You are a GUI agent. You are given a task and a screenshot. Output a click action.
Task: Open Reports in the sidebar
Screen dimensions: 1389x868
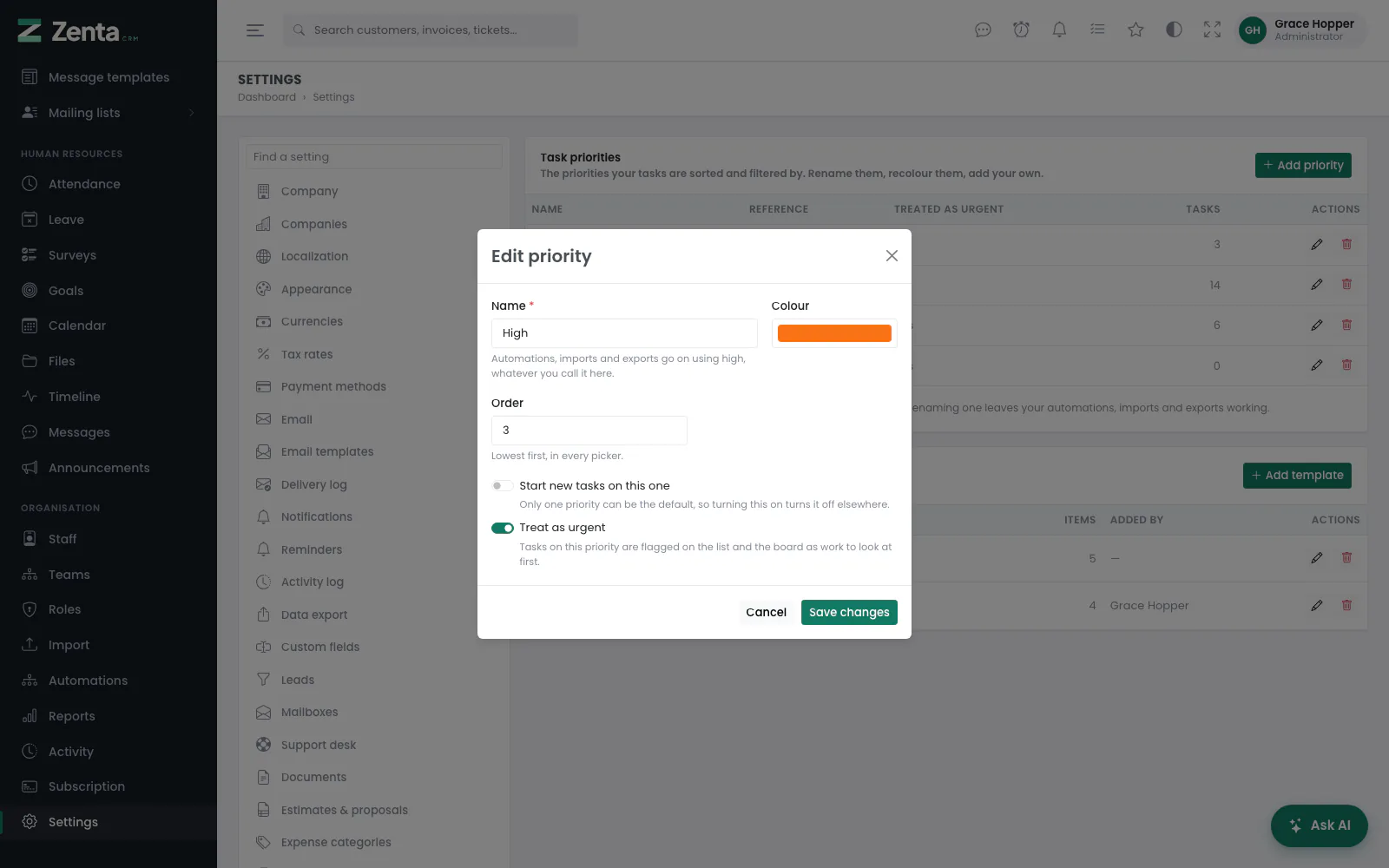(109, 716)
